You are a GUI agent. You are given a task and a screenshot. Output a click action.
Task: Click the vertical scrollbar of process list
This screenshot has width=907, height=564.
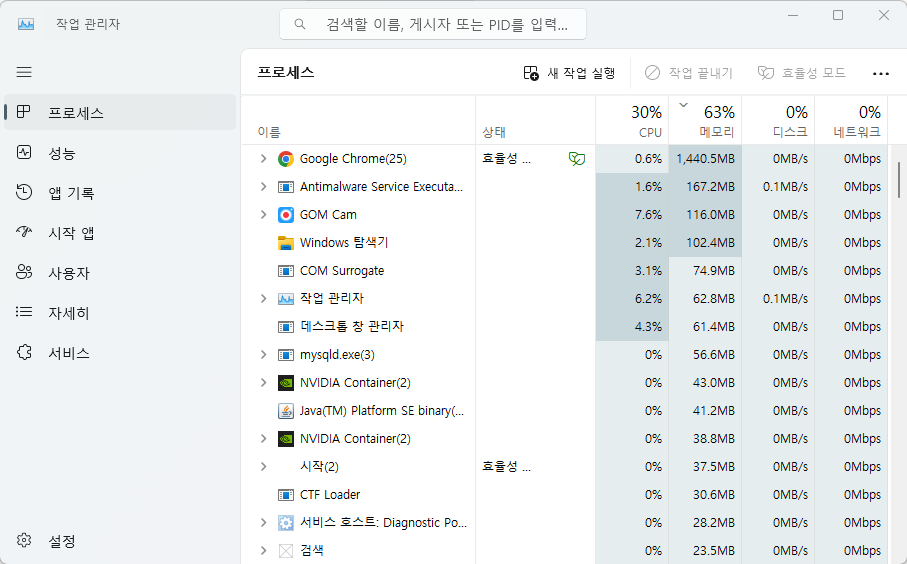tap(898, 180)
